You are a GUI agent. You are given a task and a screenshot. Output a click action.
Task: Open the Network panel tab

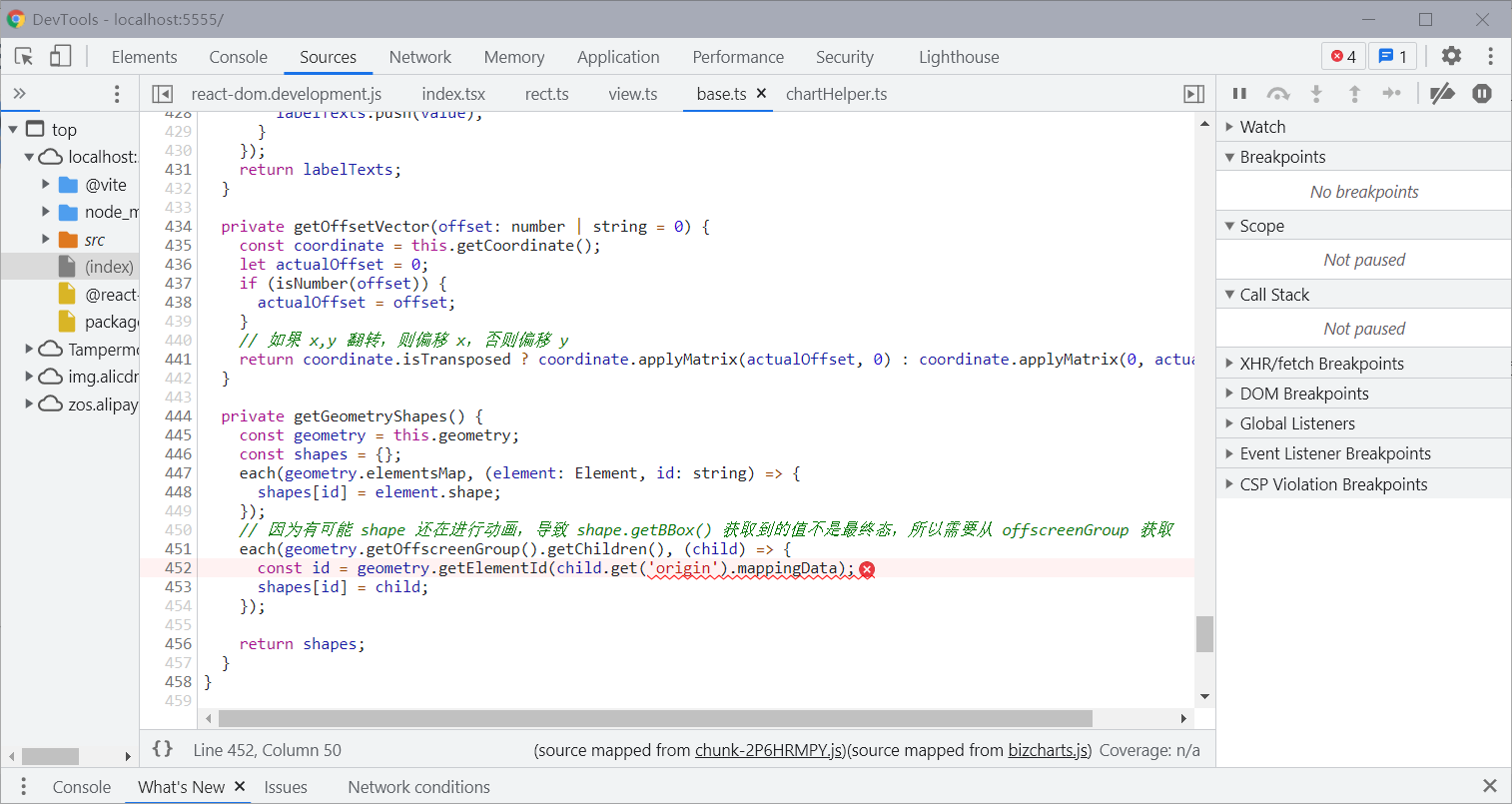[x=420, y=57]
